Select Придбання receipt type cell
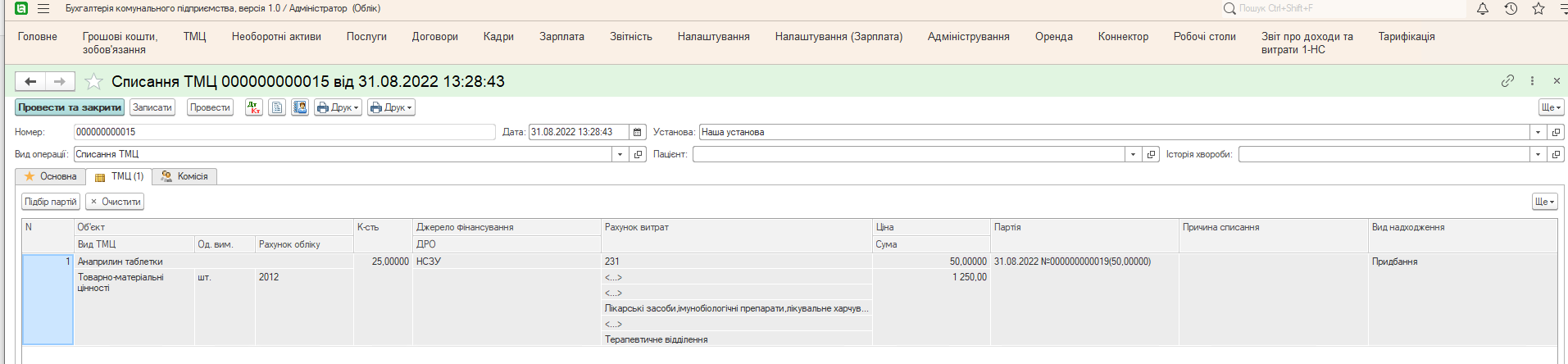The width and height of the screenshot is (1568, 364). coord(1463,262)
